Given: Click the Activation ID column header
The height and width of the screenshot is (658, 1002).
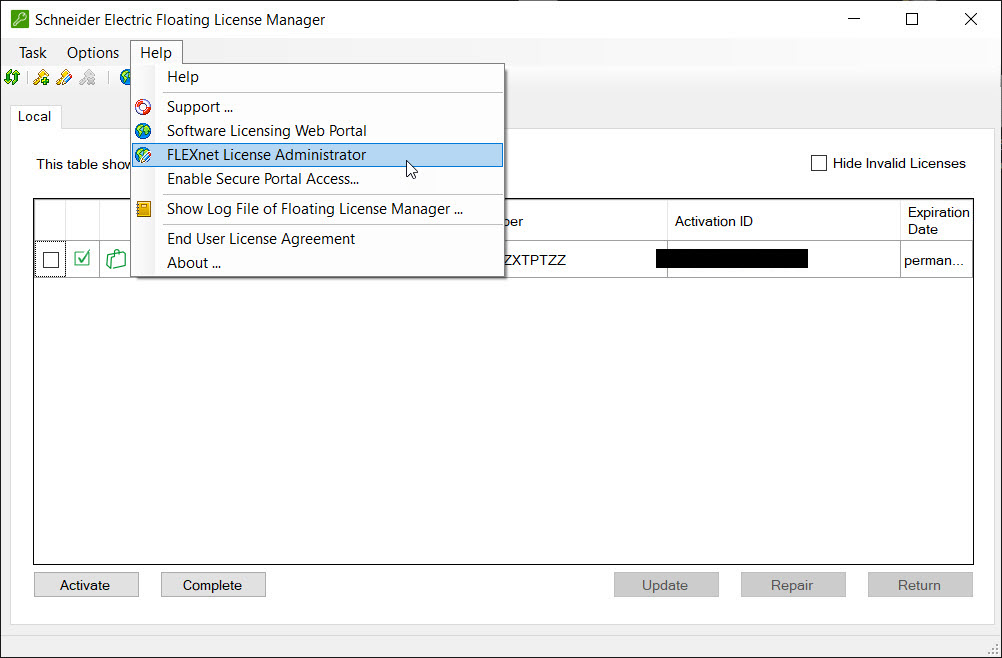Looking at the screenshot, I should click(783, 221).
